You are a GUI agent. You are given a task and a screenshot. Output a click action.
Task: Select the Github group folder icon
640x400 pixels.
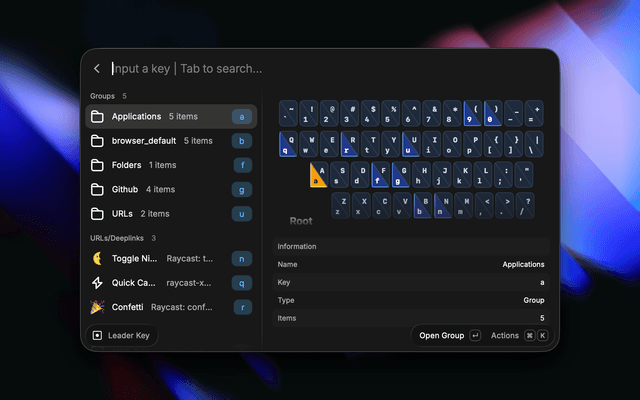click(x=97, y=189)
